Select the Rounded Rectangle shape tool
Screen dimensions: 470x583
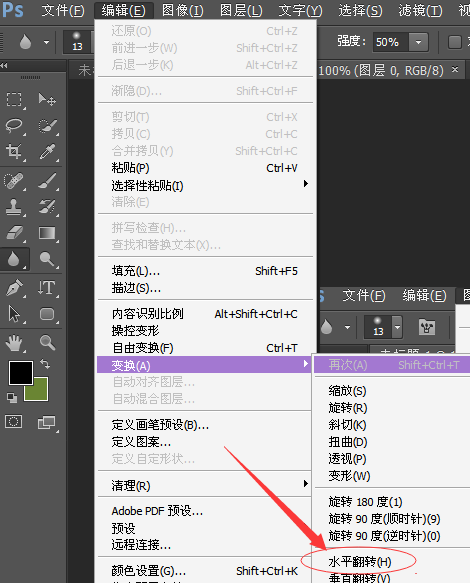47,315
